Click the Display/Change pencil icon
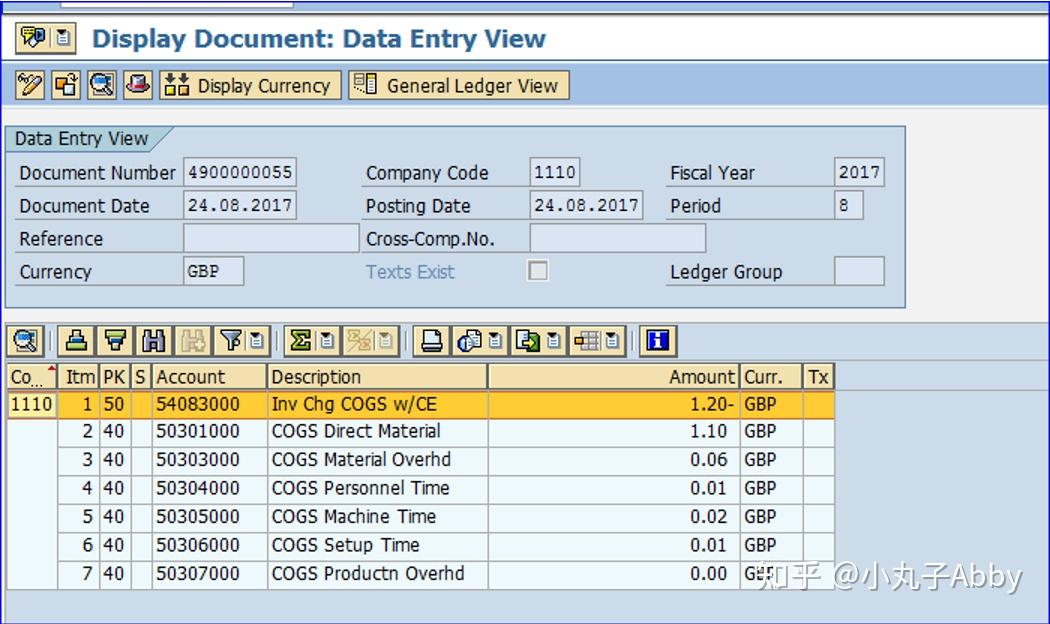Screen dimensions: 1050x624 [29, 85]
